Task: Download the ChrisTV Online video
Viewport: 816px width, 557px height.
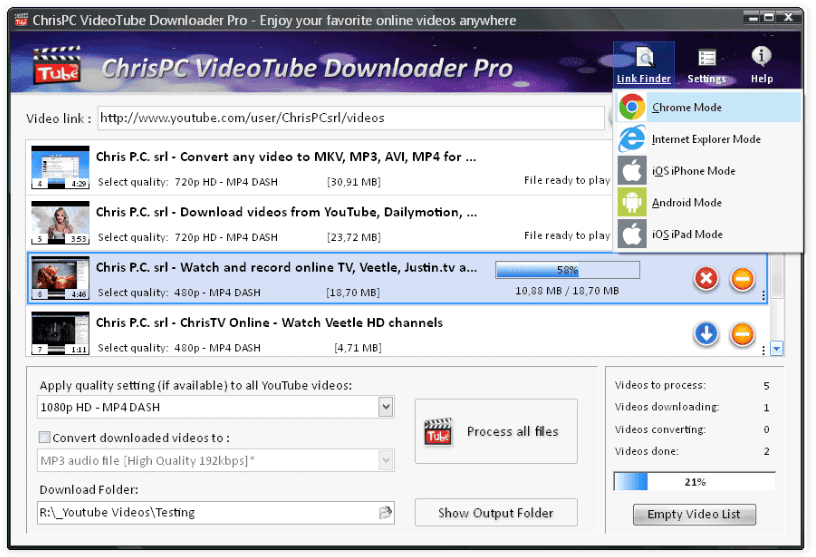Action: click(x=706, y=334)
